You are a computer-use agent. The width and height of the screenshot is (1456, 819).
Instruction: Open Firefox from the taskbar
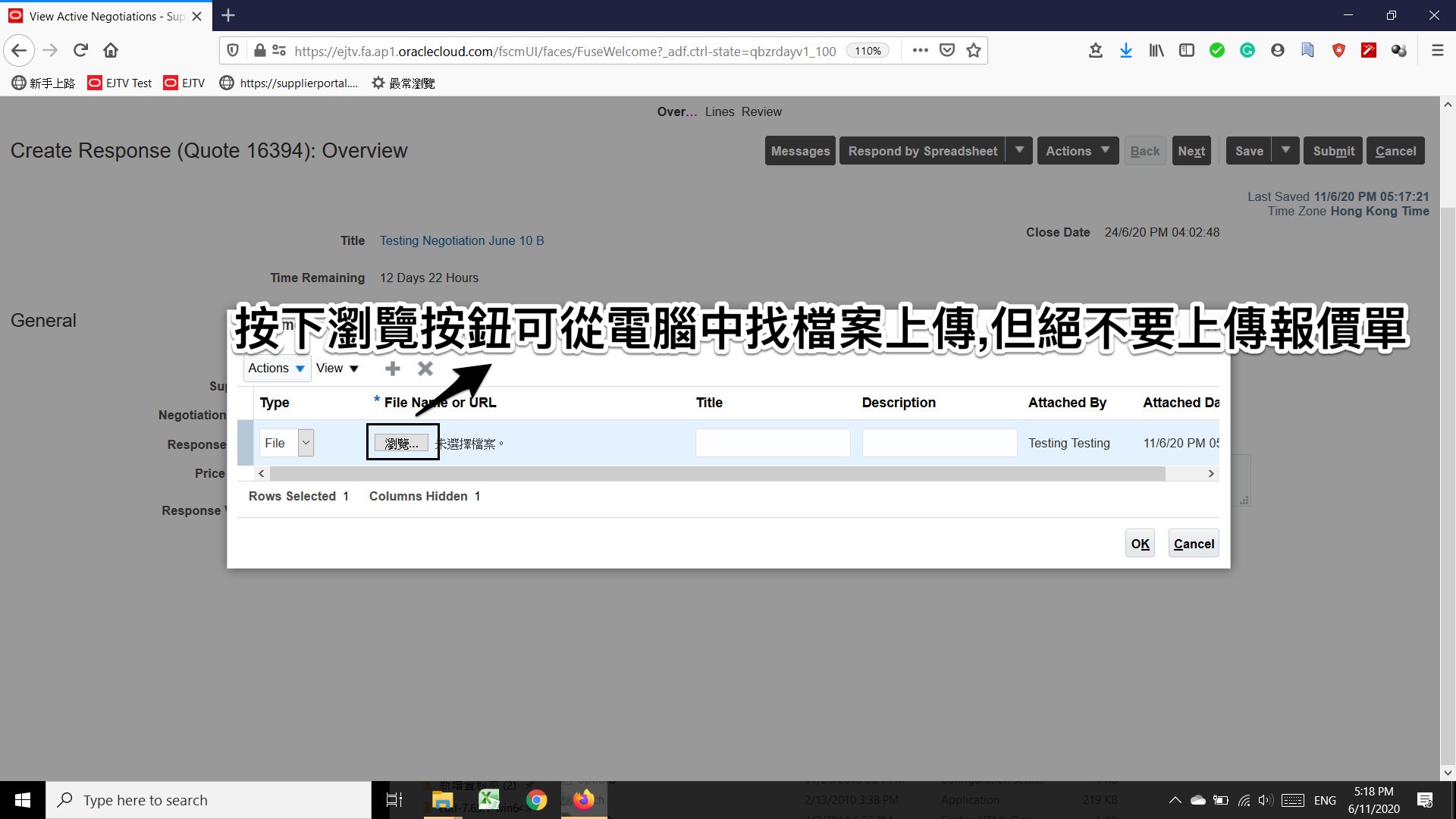pos(583,800)
